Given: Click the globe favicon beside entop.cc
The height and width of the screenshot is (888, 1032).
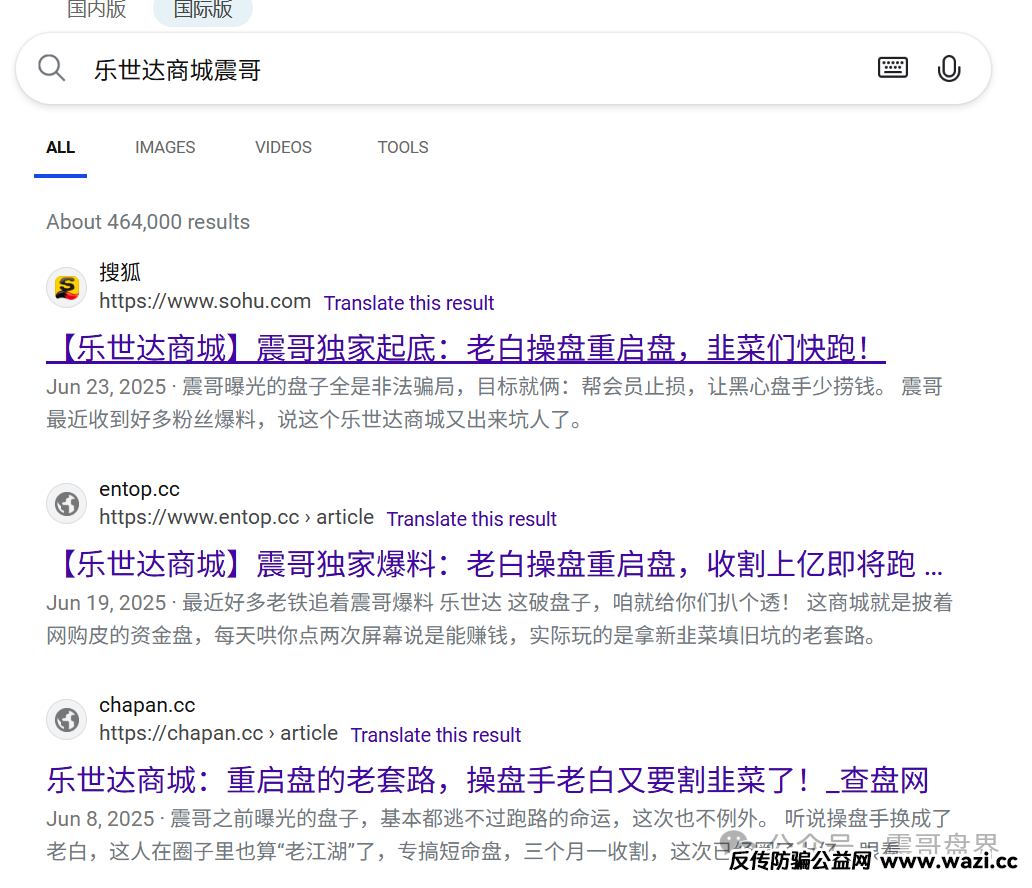Looking at the screenshot, I should [66, 504].
